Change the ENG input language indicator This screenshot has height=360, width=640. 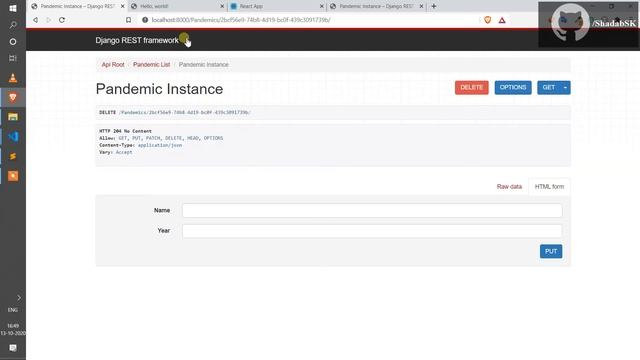point(13,310)
